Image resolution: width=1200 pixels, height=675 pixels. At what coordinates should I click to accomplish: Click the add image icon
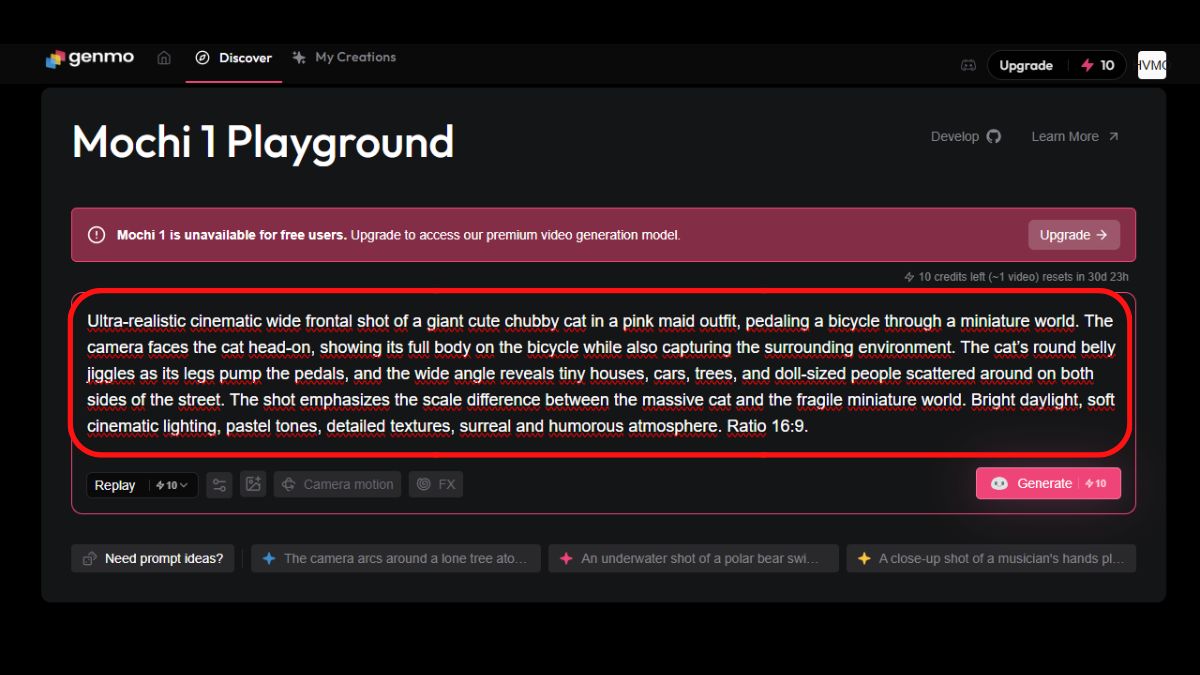pyautogui.click(x=253, y=485)
